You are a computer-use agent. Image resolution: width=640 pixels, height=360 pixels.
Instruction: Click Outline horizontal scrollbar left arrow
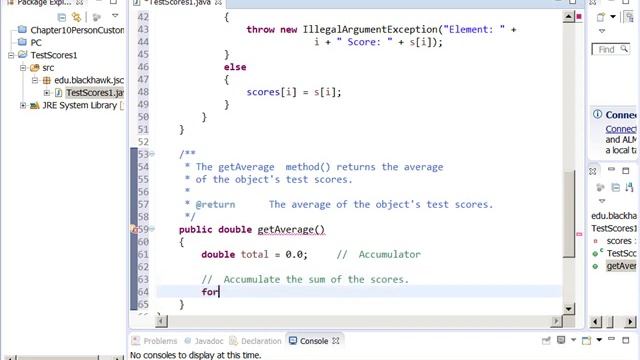click(596, 322)
